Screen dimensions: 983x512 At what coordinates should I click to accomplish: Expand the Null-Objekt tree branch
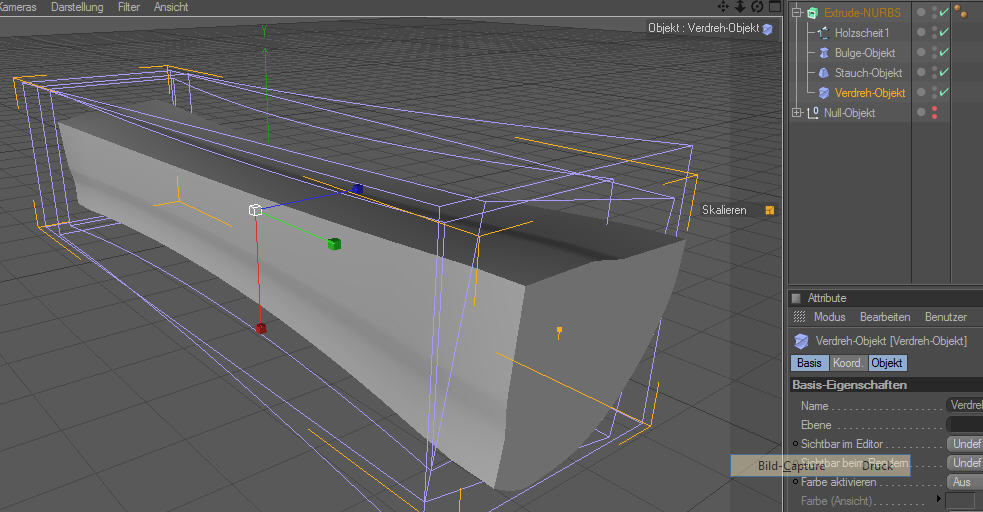(797, 113)
